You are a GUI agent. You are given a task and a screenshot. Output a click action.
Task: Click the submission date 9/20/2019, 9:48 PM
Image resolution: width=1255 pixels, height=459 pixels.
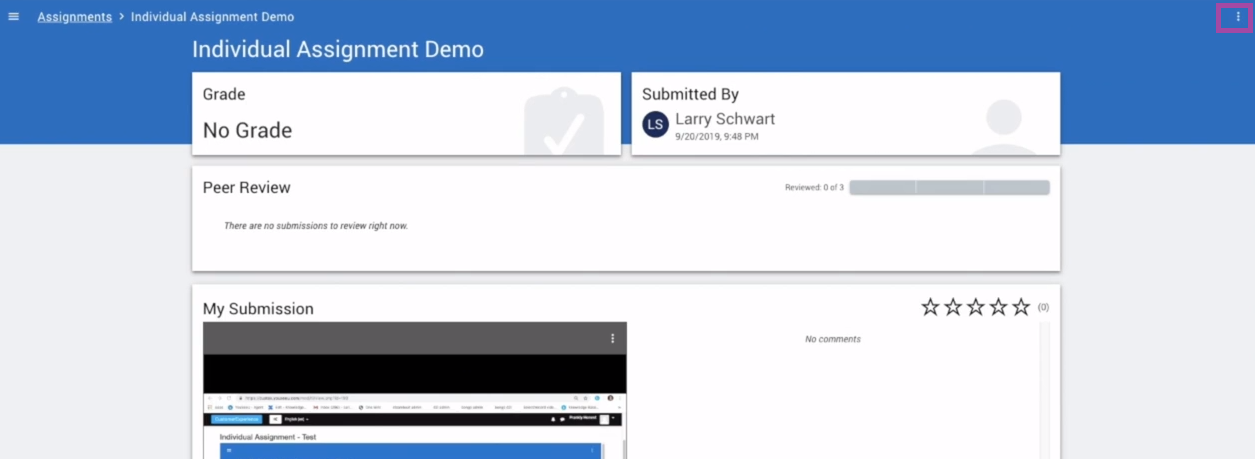click(x=717, y=136)
